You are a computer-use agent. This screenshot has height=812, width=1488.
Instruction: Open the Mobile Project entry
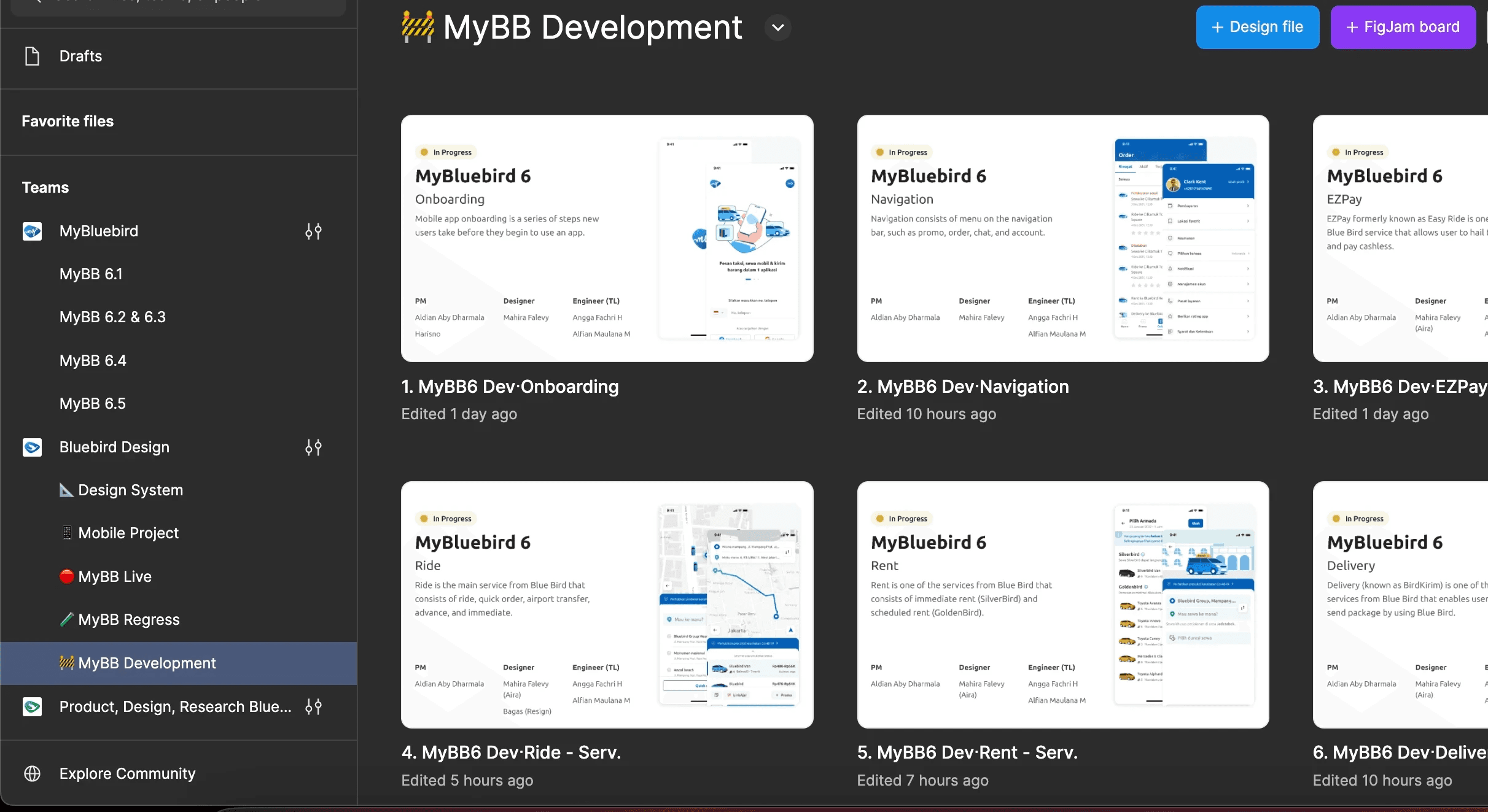[x=128, y=533]
